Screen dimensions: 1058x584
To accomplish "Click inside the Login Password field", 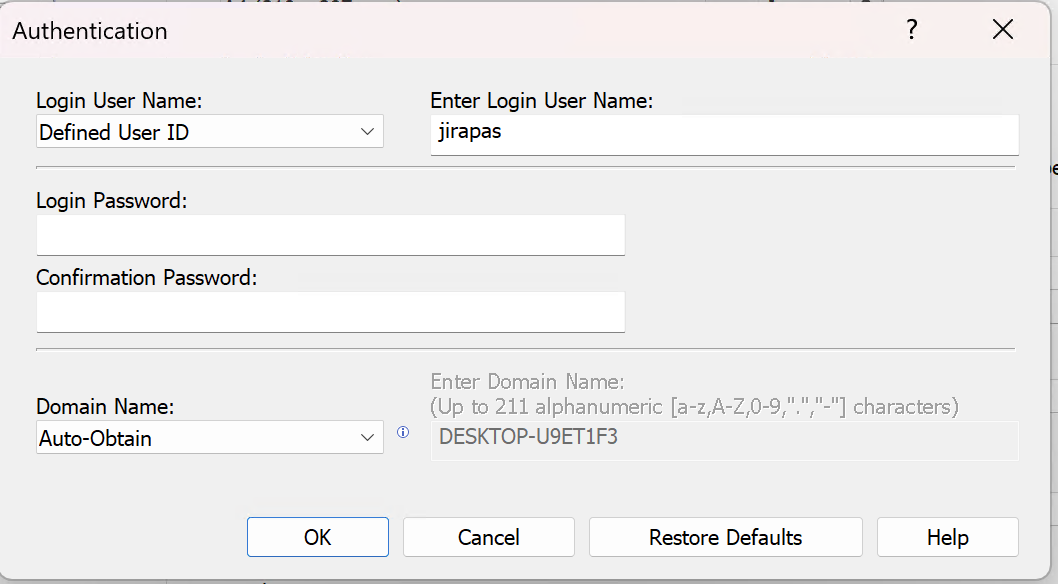I will point(330,234).
